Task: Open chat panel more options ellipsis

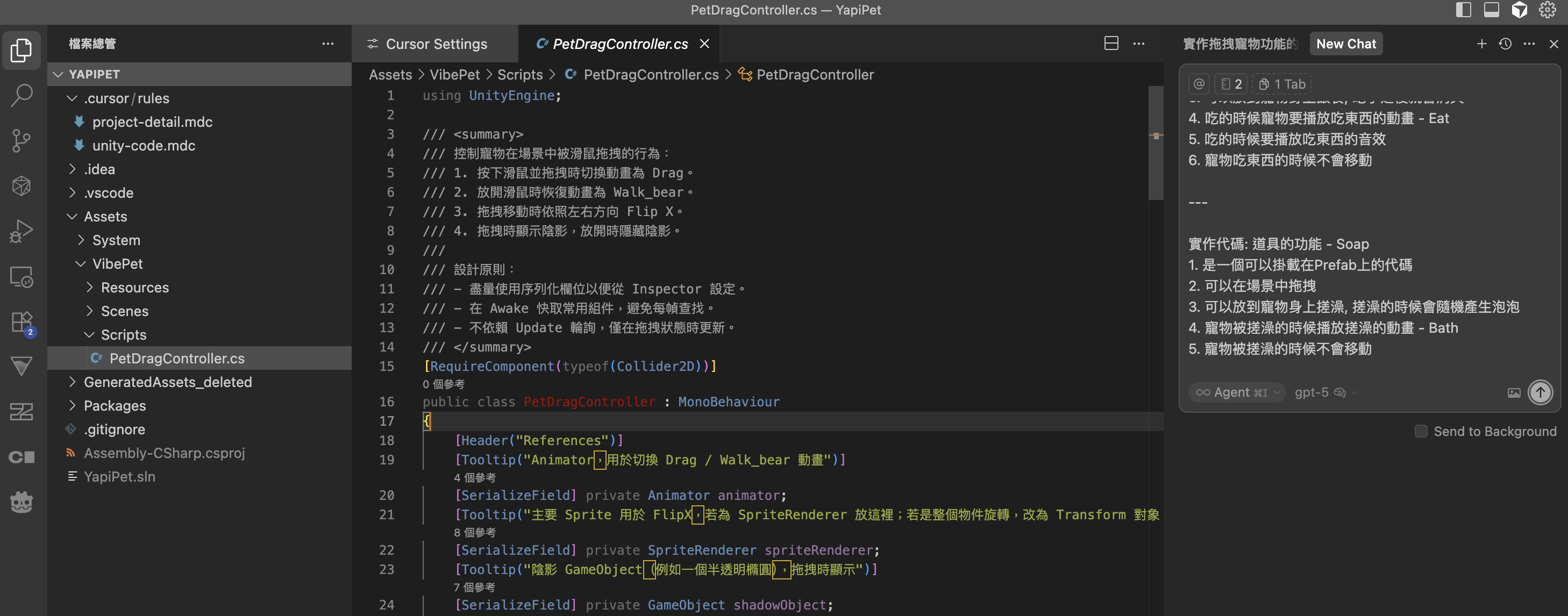Action: [1529, 44]
